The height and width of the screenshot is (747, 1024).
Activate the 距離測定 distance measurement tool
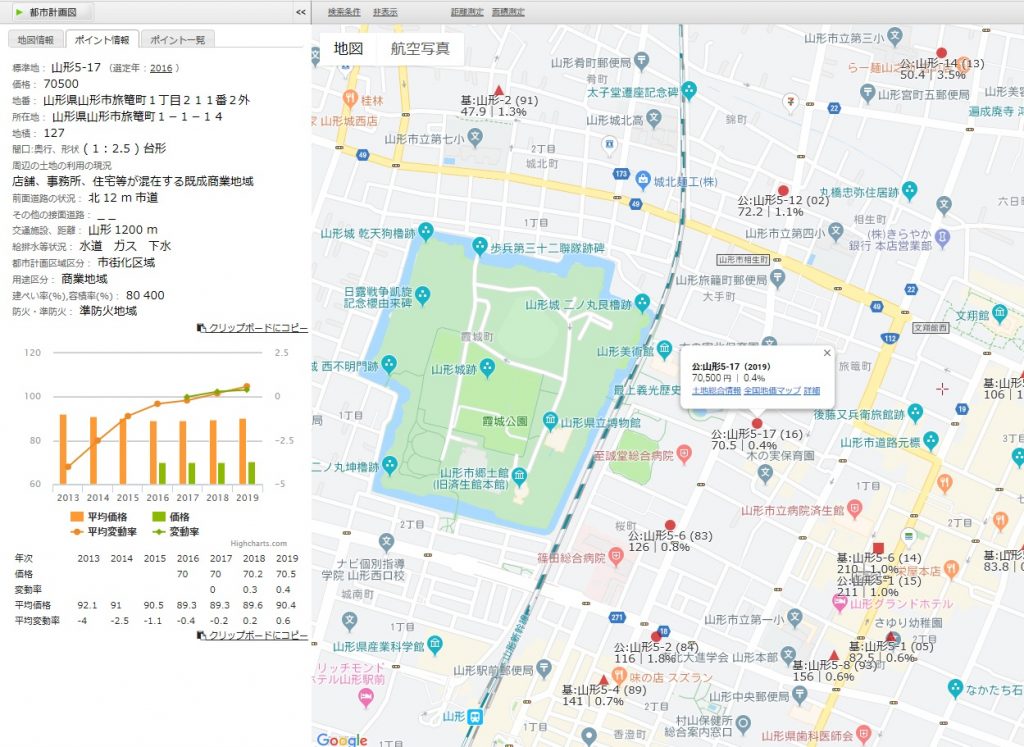click(467, 12)
